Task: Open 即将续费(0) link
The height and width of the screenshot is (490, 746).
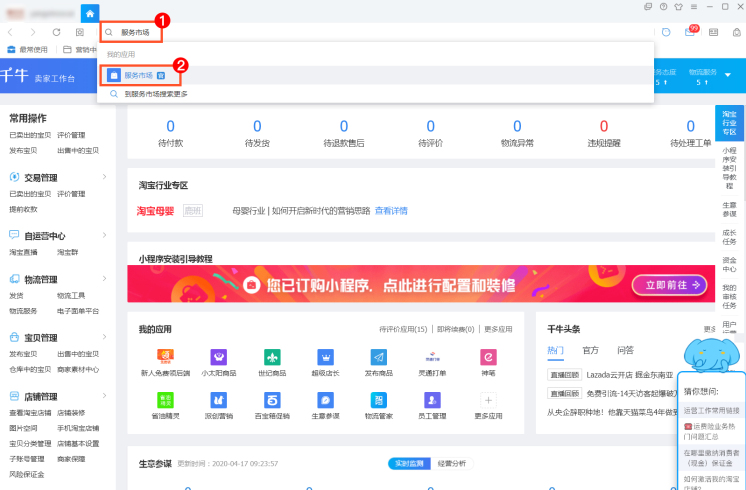Action: click(x=455, y=329)
